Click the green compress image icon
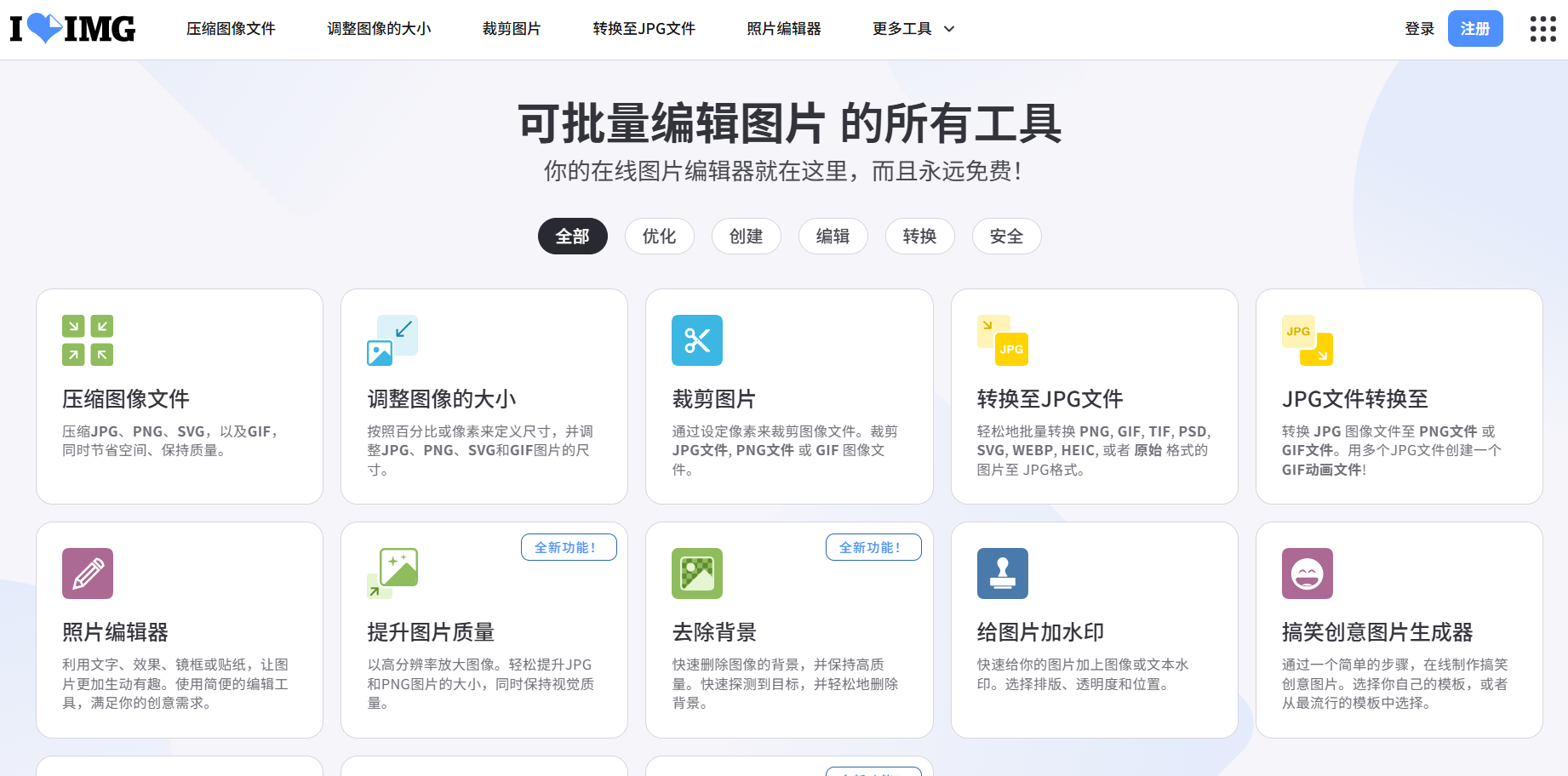Screen dimensions: 1568x776 [x=88, y=340]
